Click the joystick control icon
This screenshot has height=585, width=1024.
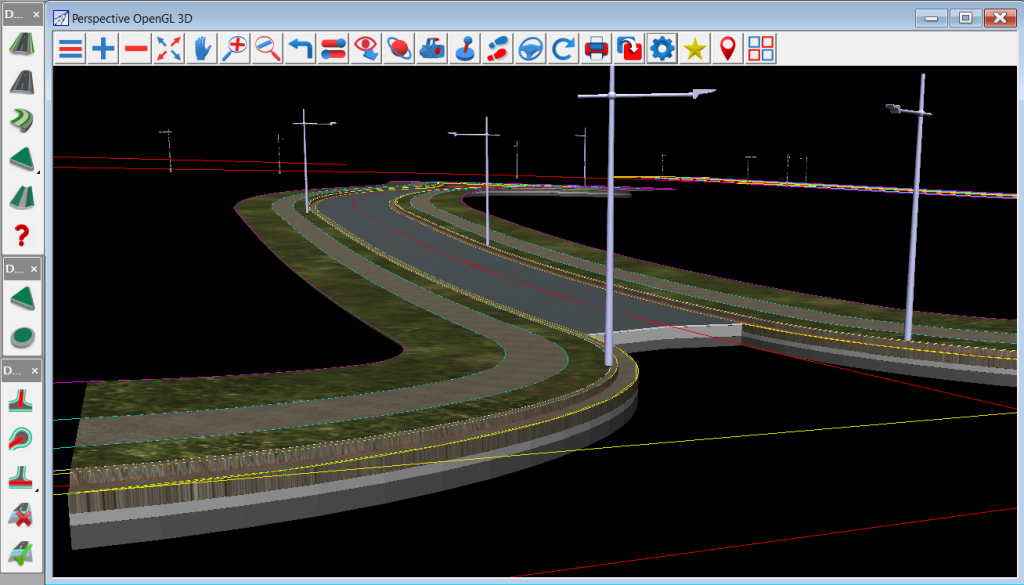pyautogui.click(x=465, y=49)
